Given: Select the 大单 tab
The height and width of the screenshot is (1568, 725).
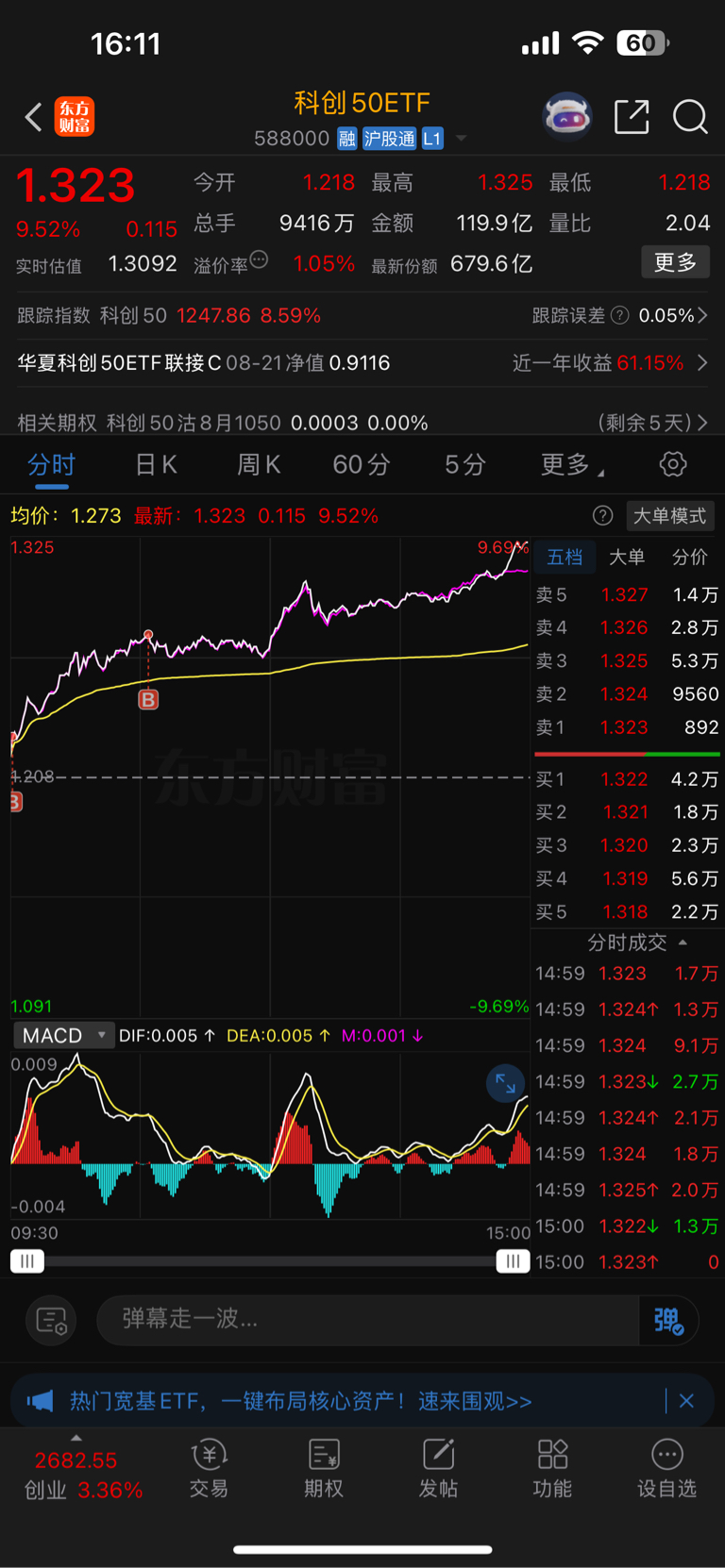Looking at the screenshot, I should (627, 557).
